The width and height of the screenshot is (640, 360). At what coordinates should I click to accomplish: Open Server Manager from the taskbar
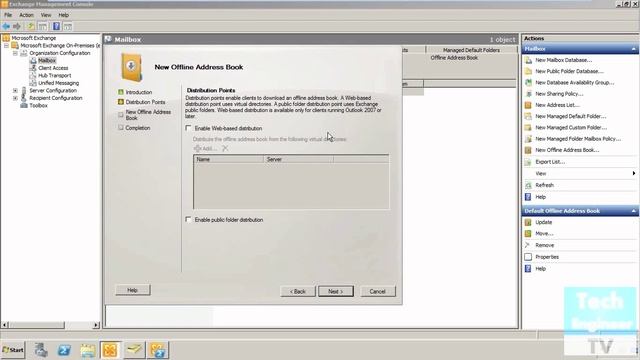coord(41,350)
